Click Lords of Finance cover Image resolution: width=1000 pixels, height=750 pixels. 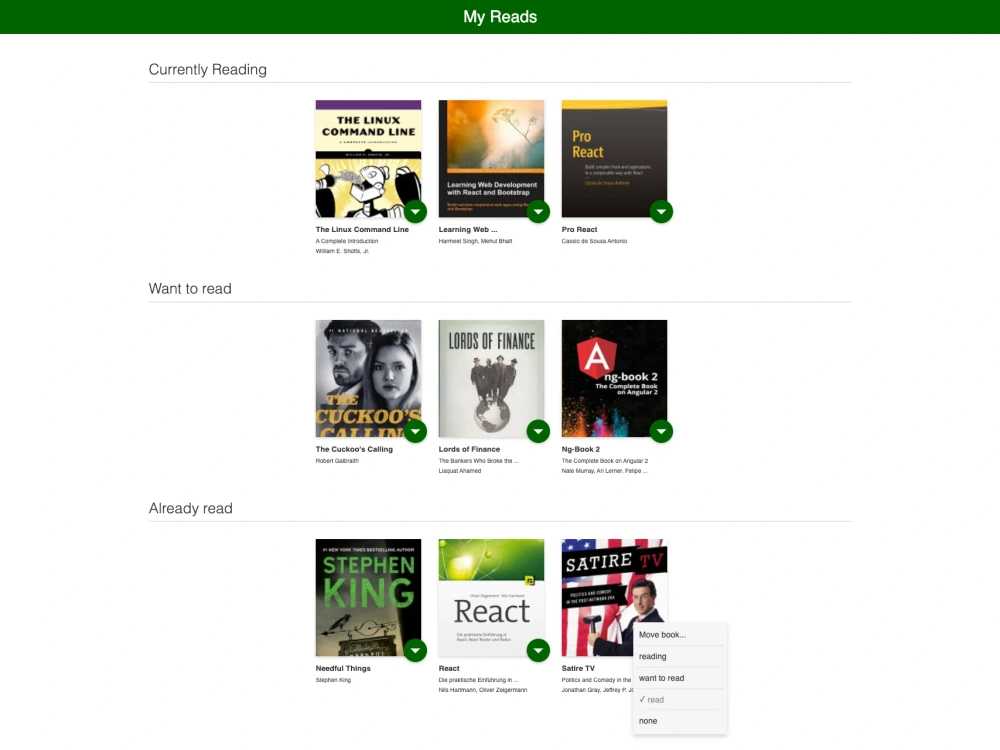[491, 379]
